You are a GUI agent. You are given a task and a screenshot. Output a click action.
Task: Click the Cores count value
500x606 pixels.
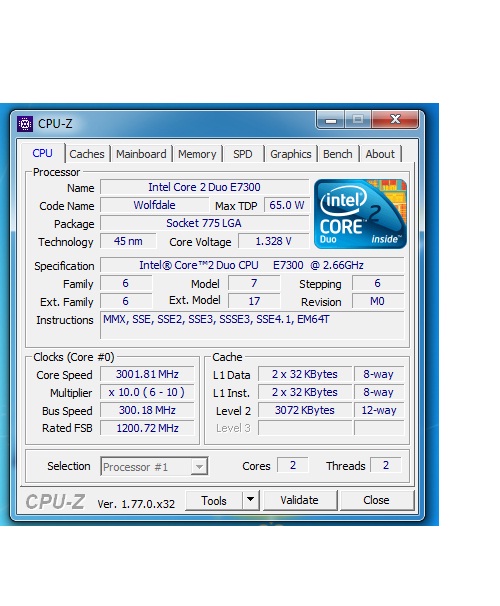[x=293, y=465]
